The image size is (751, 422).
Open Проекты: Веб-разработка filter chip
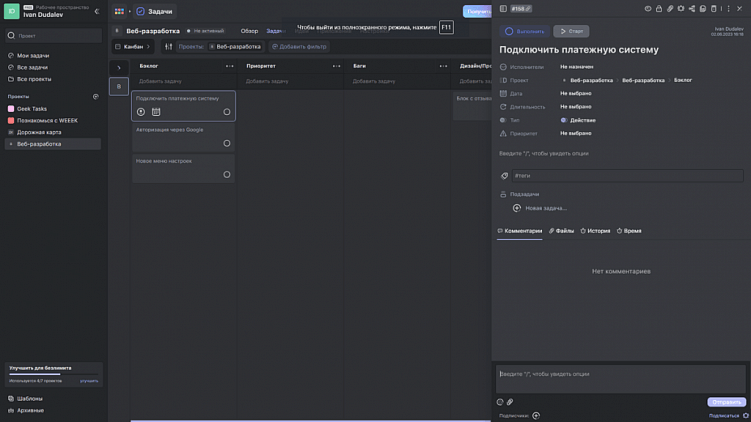coord(220,46)
